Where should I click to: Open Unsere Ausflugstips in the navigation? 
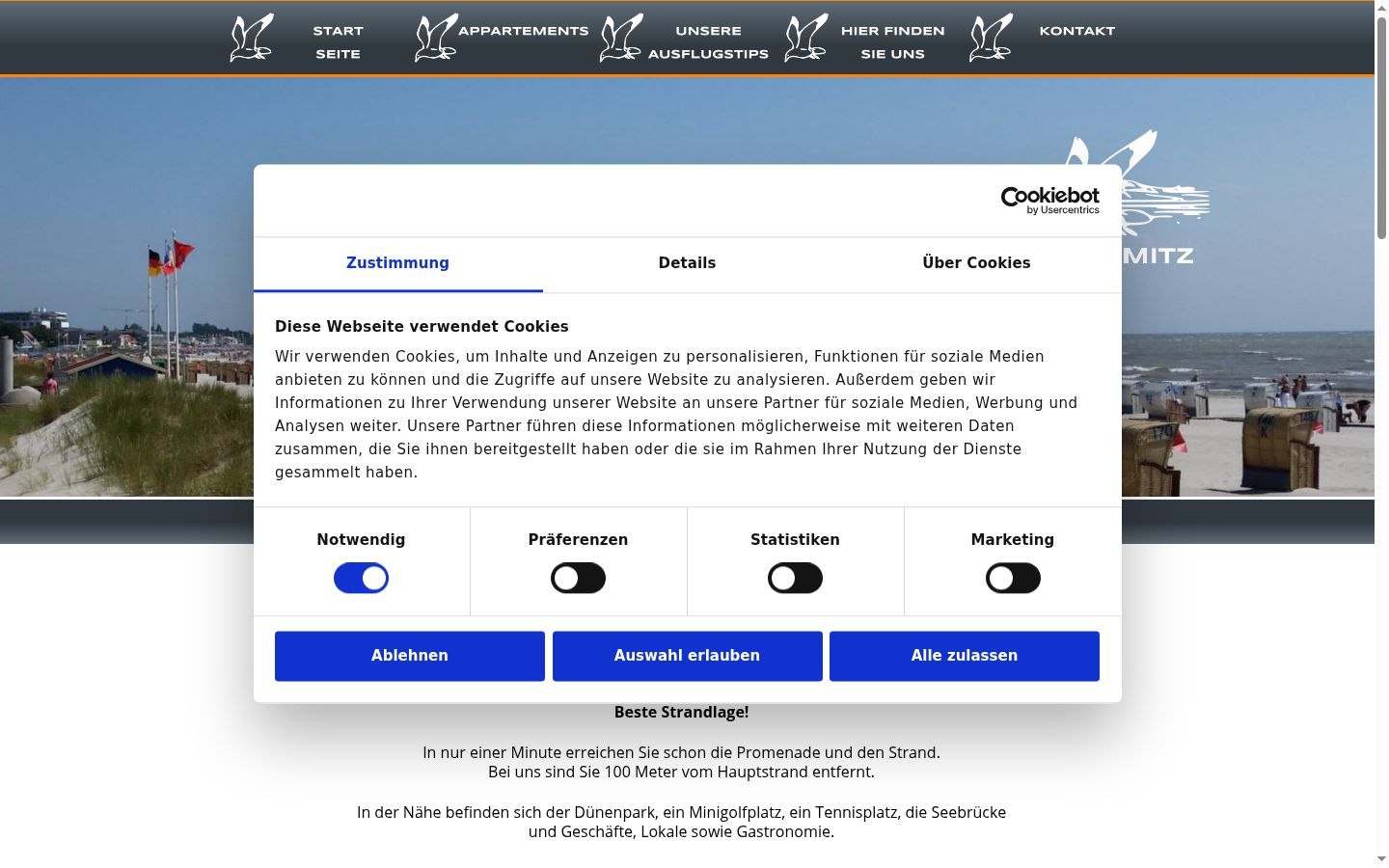pos(708,42)
